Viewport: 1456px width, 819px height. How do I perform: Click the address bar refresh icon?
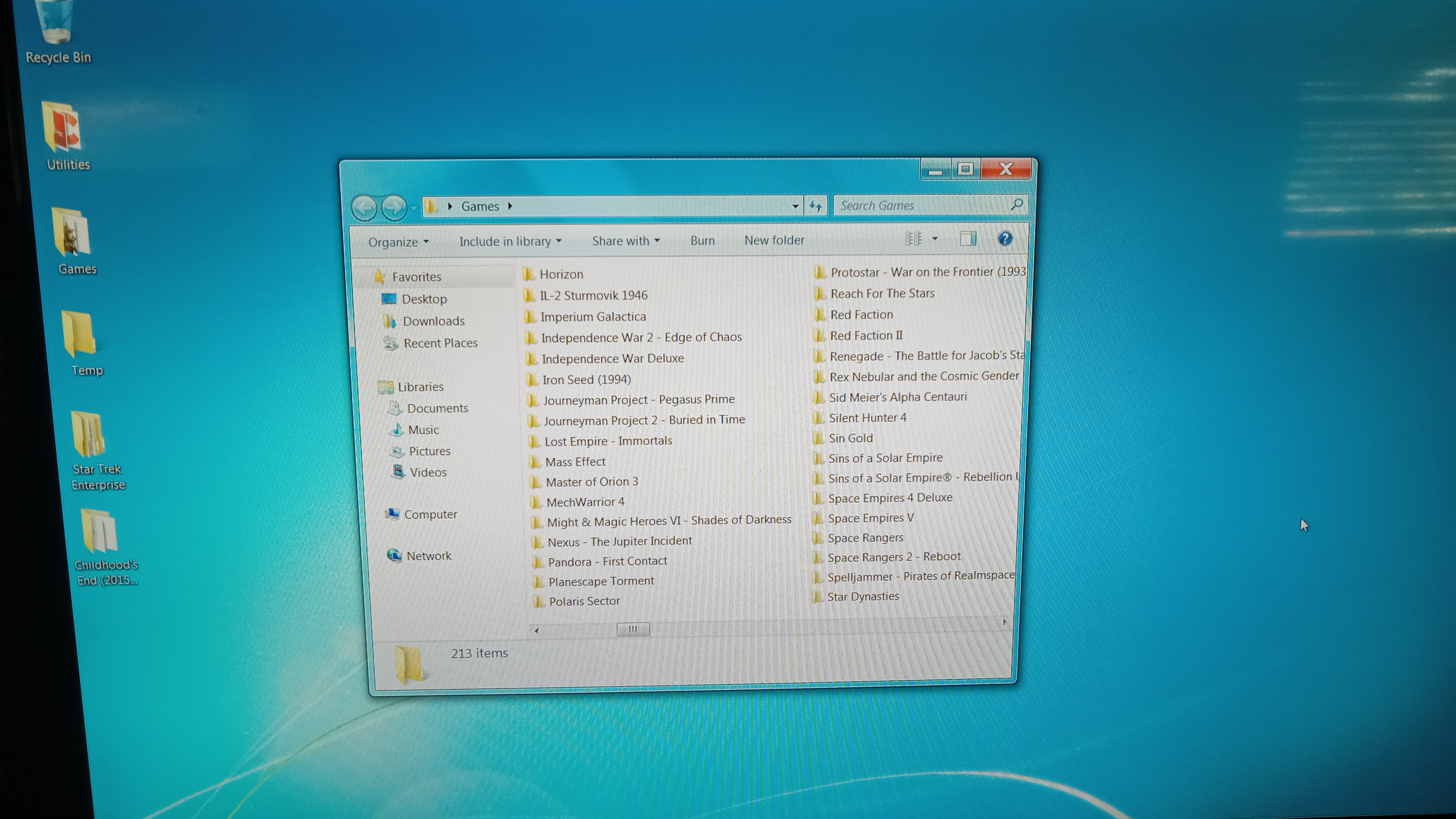[815, 206]
